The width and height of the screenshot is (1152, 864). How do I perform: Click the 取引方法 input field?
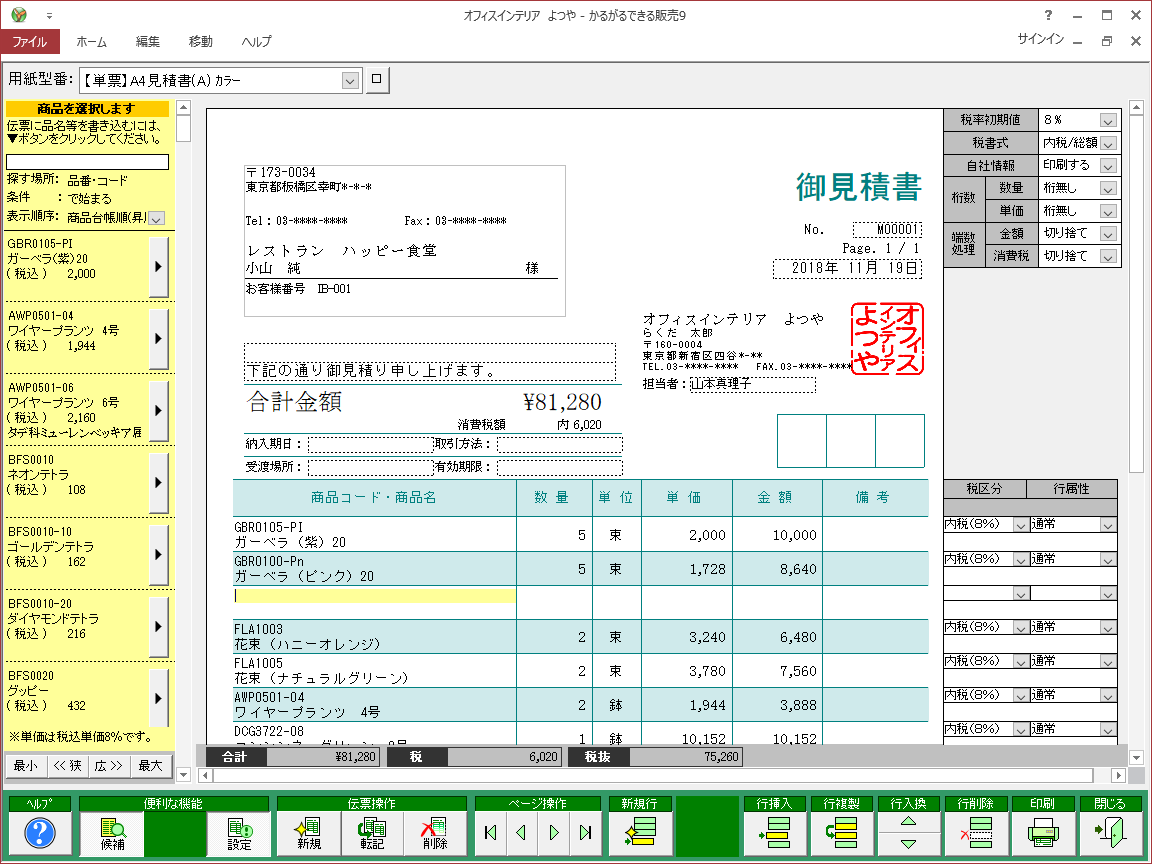(559, 444)
